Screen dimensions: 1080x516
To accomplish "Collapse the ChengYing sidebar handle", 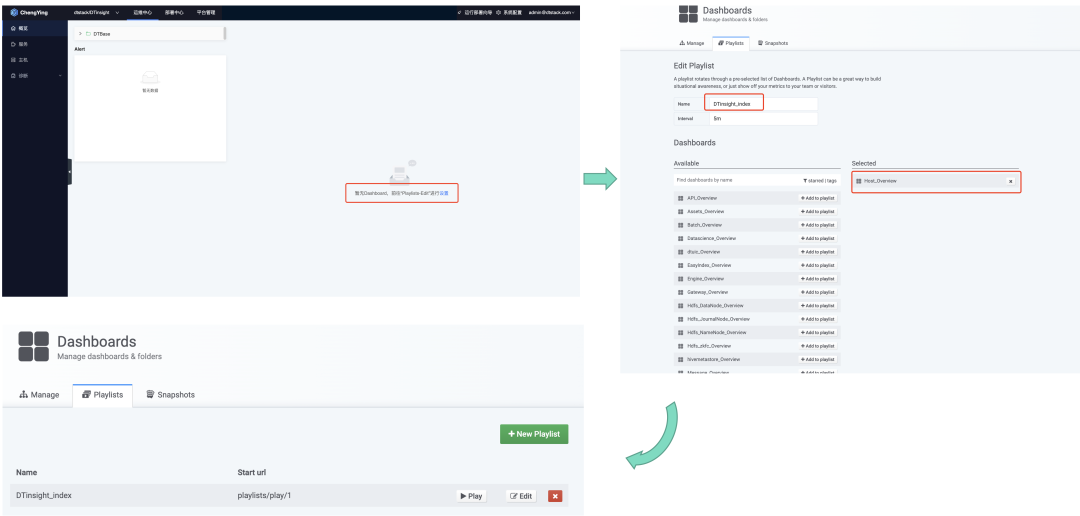I will [x=70, y=172].
